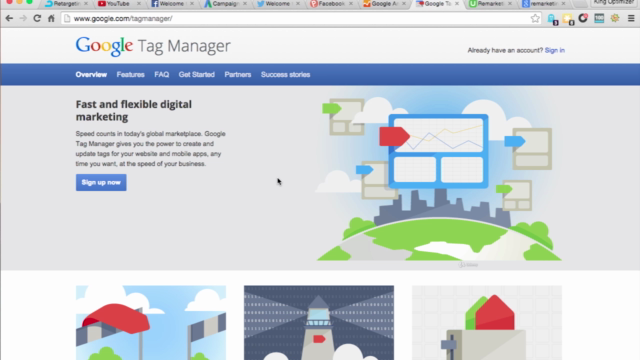Close the YouTube browser tab

click(x=139, y=4)
